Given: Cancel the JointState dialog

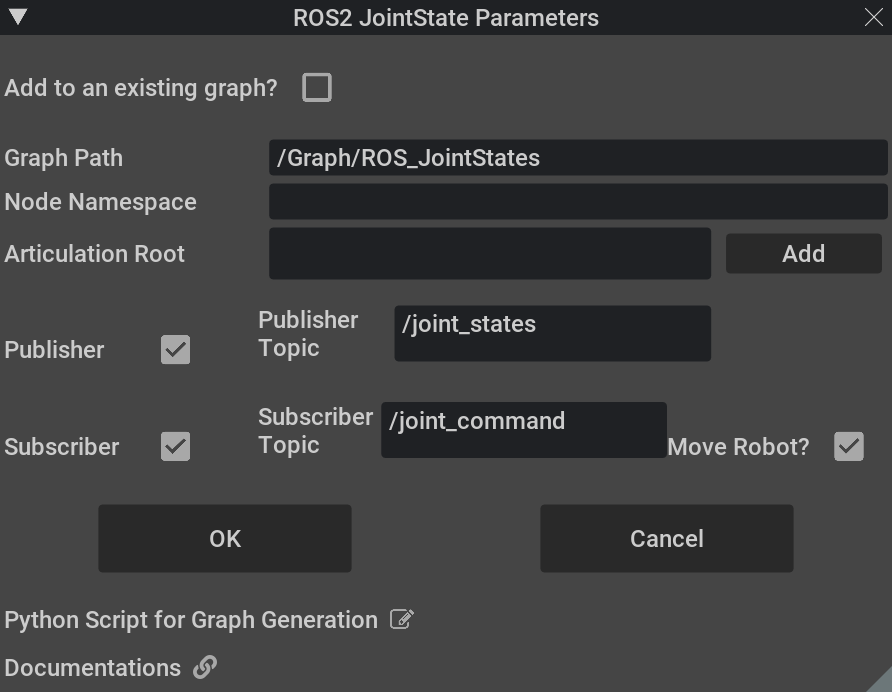Looking at the screenshot, I should tap(667, 538).
